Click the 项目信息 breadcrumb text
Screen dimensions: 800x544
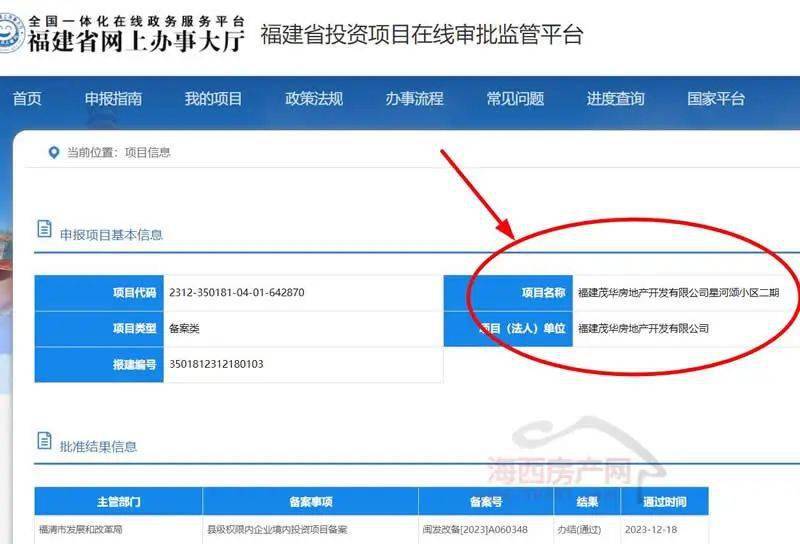pos(147,153)
